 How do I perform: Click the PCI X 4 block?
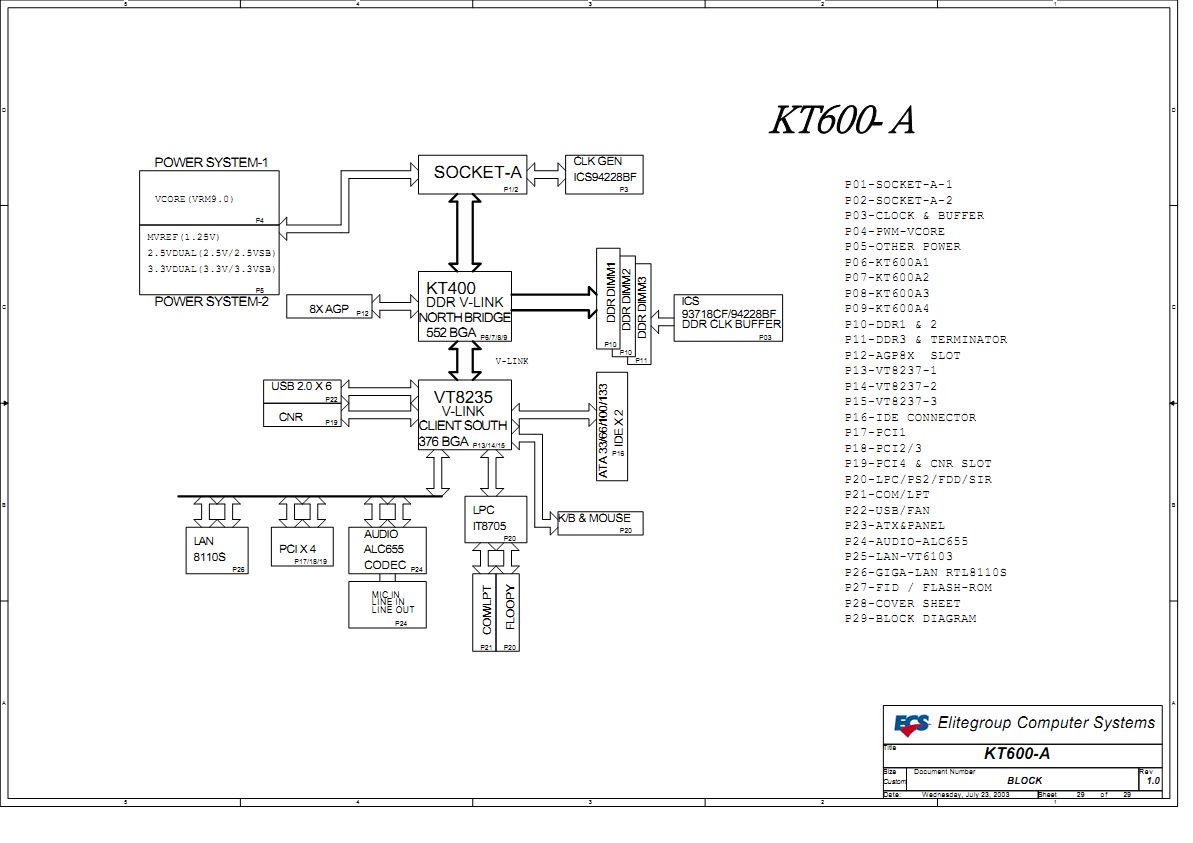point(301,546)
